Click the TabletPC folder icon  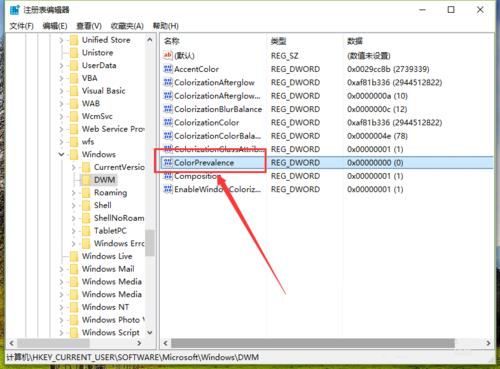pos(86,231)
